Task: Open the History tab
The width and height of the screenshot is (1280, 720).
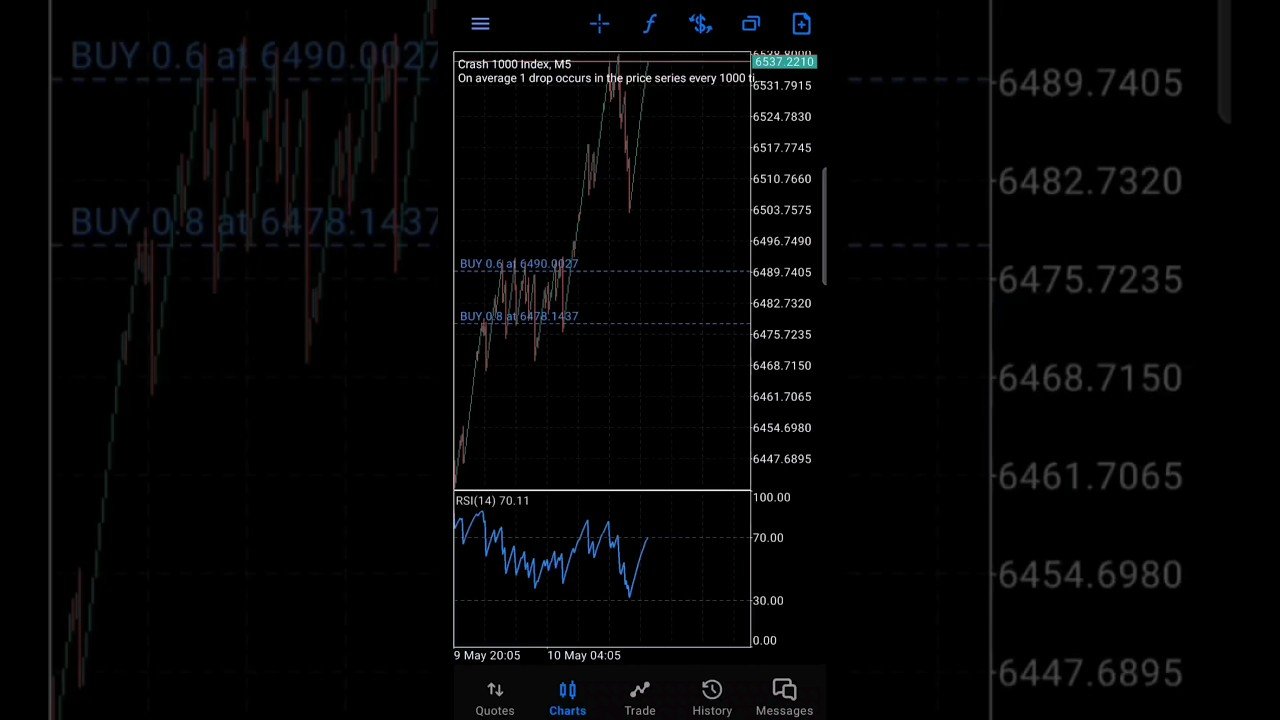Action: 712,698
